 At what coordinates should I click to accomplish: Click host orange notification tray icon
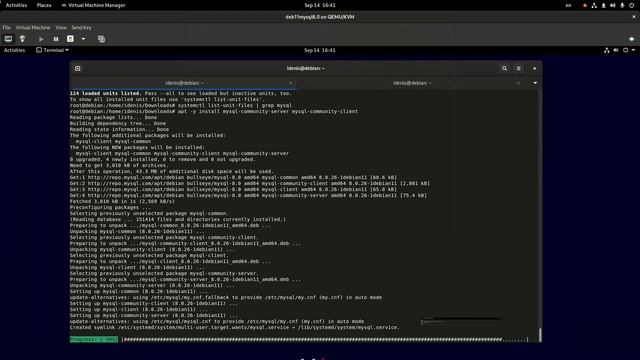point(585,5)
